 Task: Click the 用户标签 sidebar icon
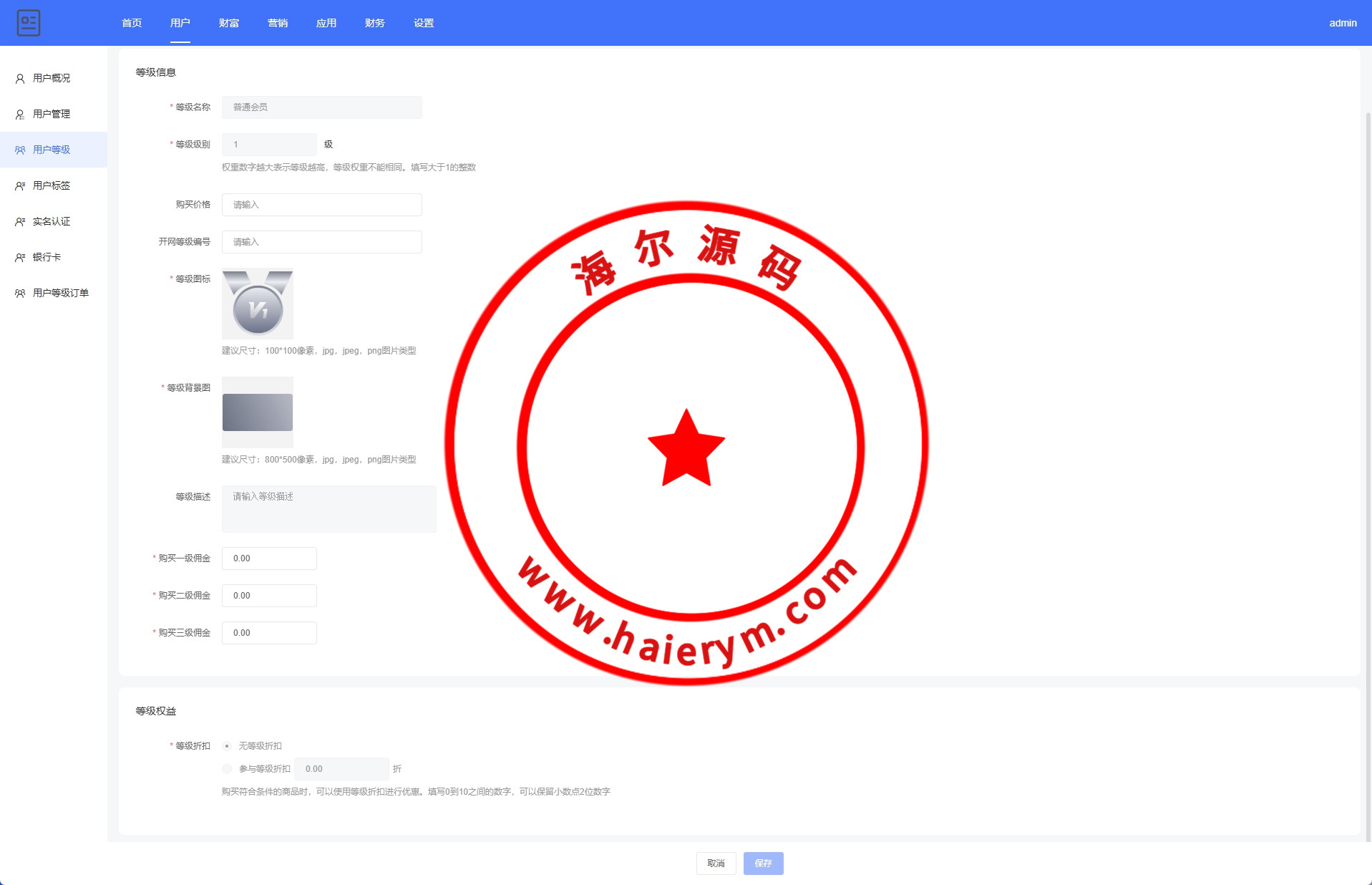tap(20, 186)
